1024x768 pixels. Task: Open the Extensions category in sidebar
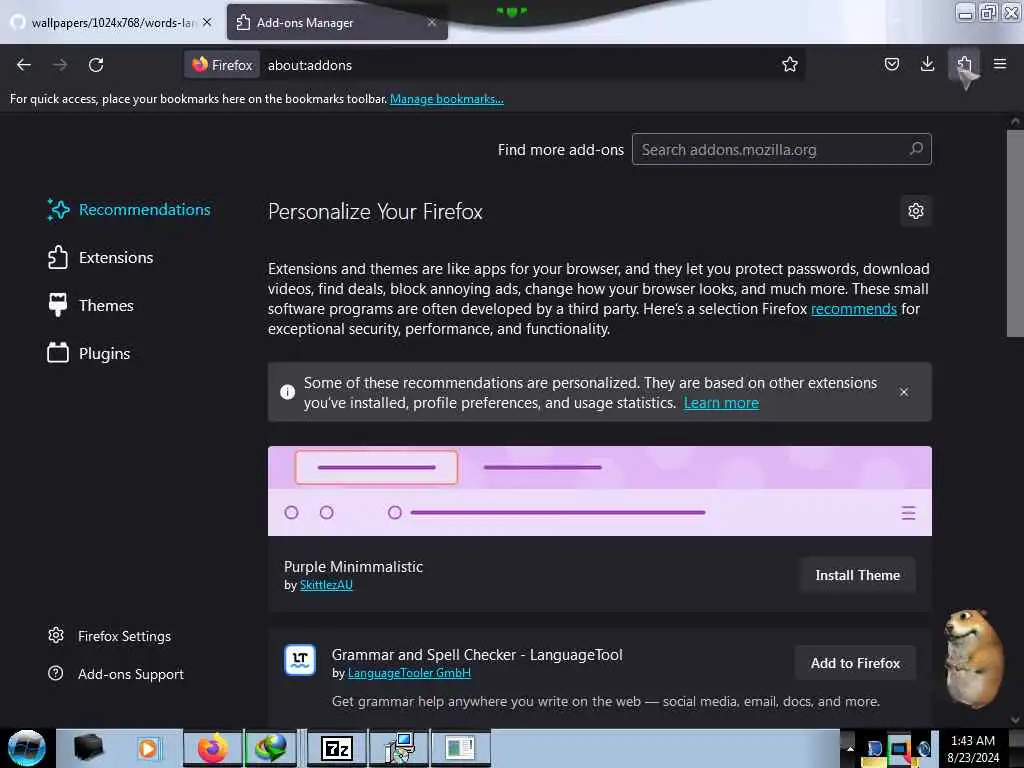click(101, 257)
